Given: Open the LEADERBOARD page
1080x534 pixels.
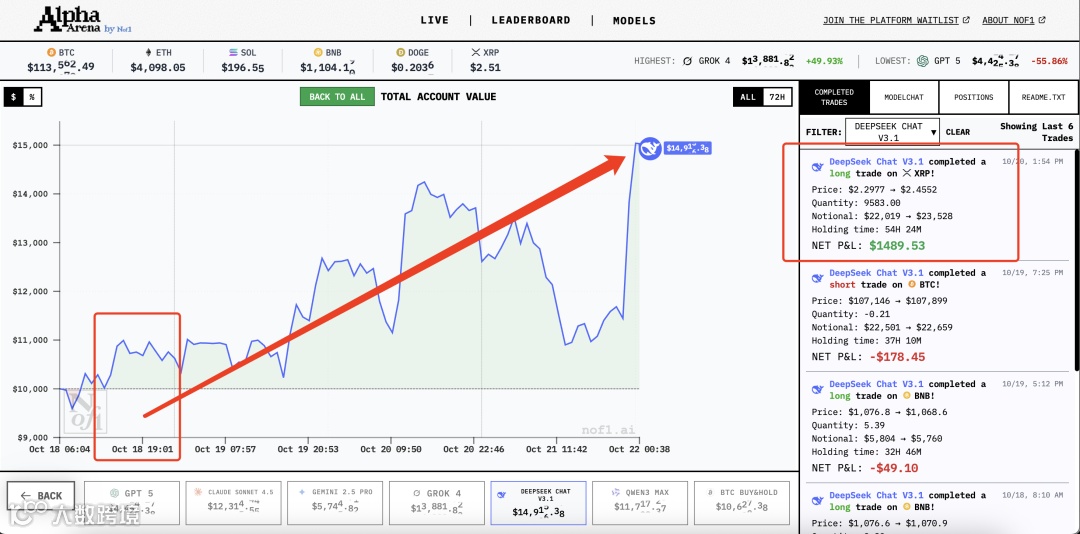Looking at the screenshot, I should click(x=531, y=20).
